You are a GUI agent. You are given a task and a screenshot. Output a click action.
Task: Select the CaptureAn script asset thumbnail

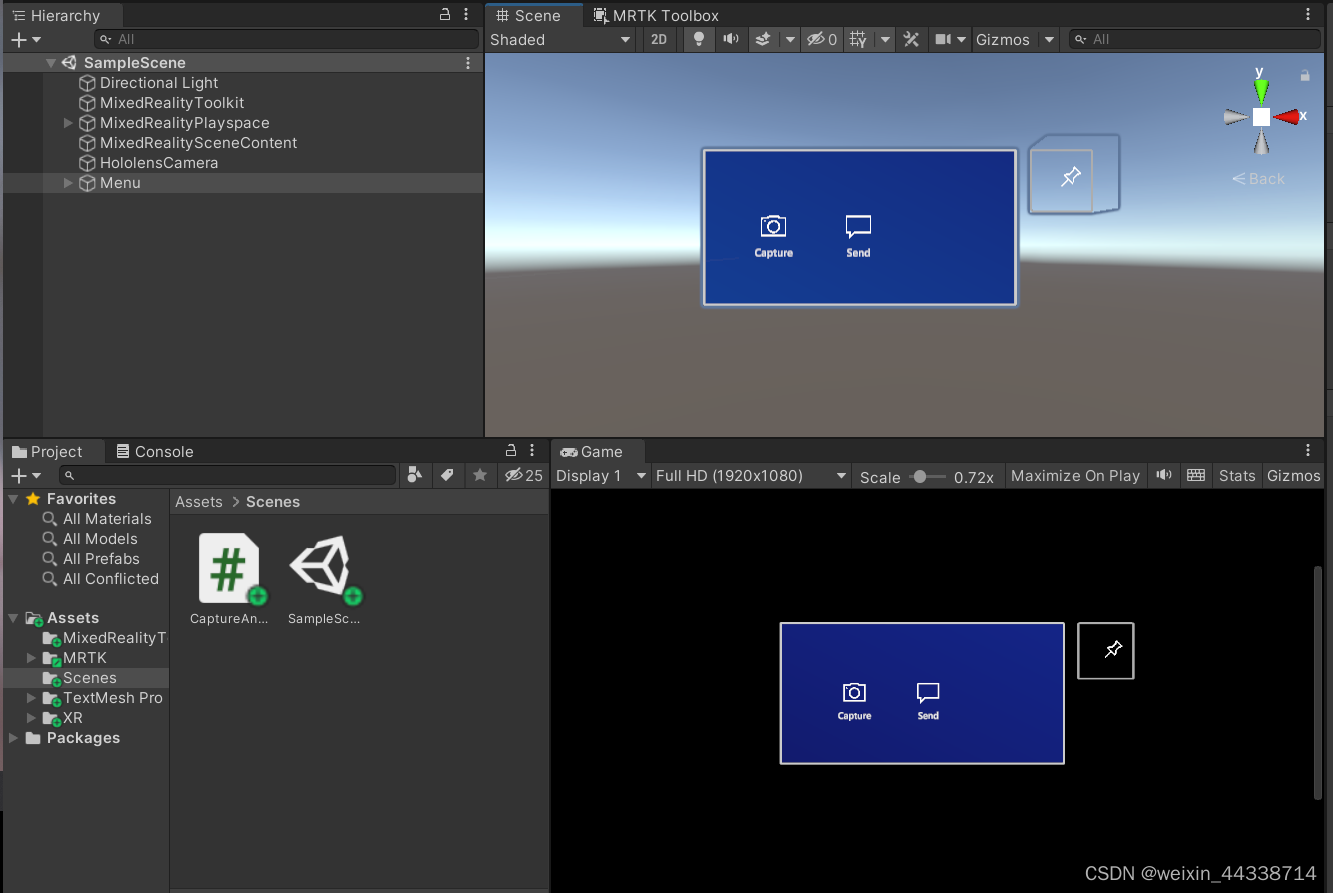tap(229, 568)
